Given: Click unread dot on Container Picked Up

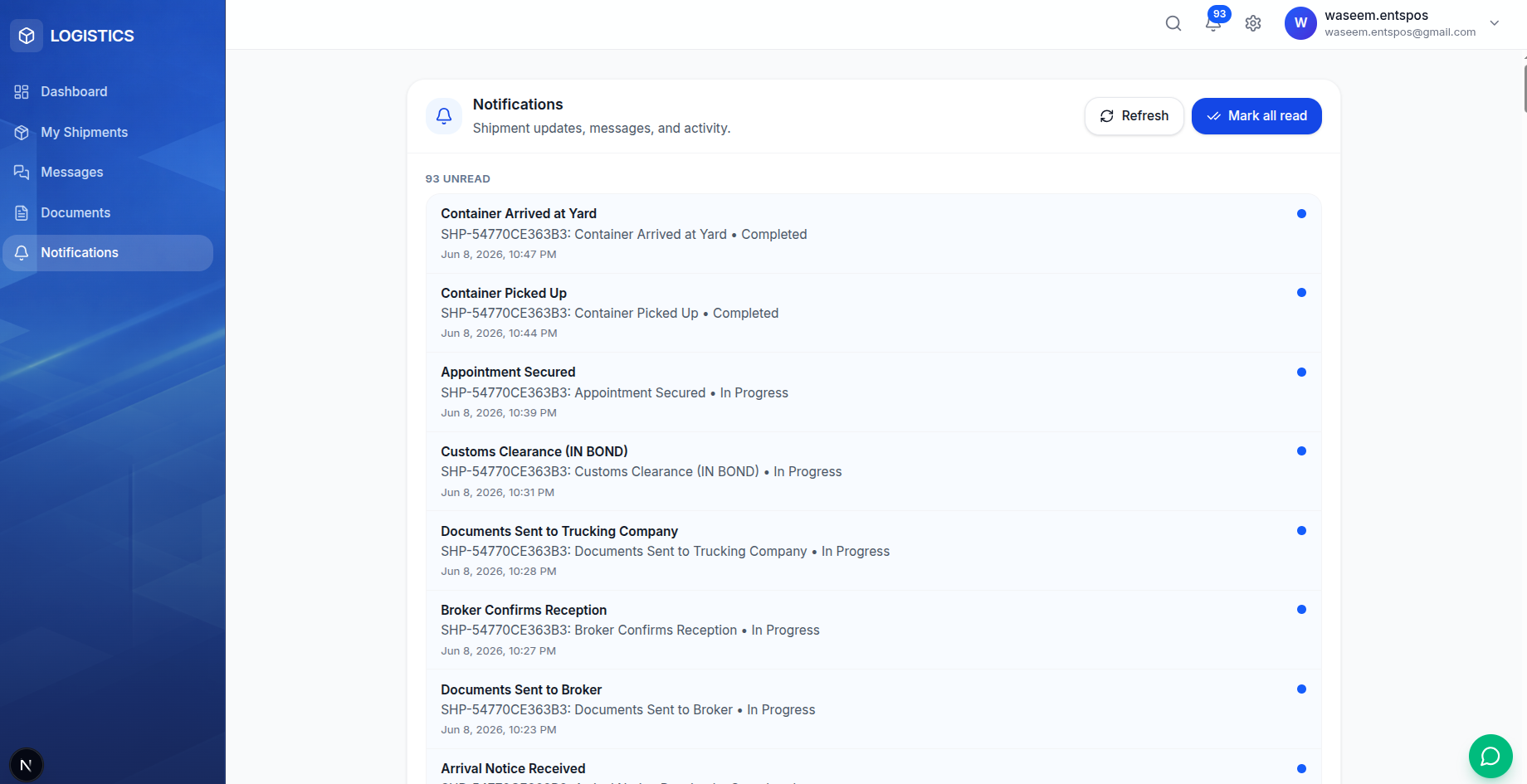Looking at the screenshot, I should [1301, 293].
